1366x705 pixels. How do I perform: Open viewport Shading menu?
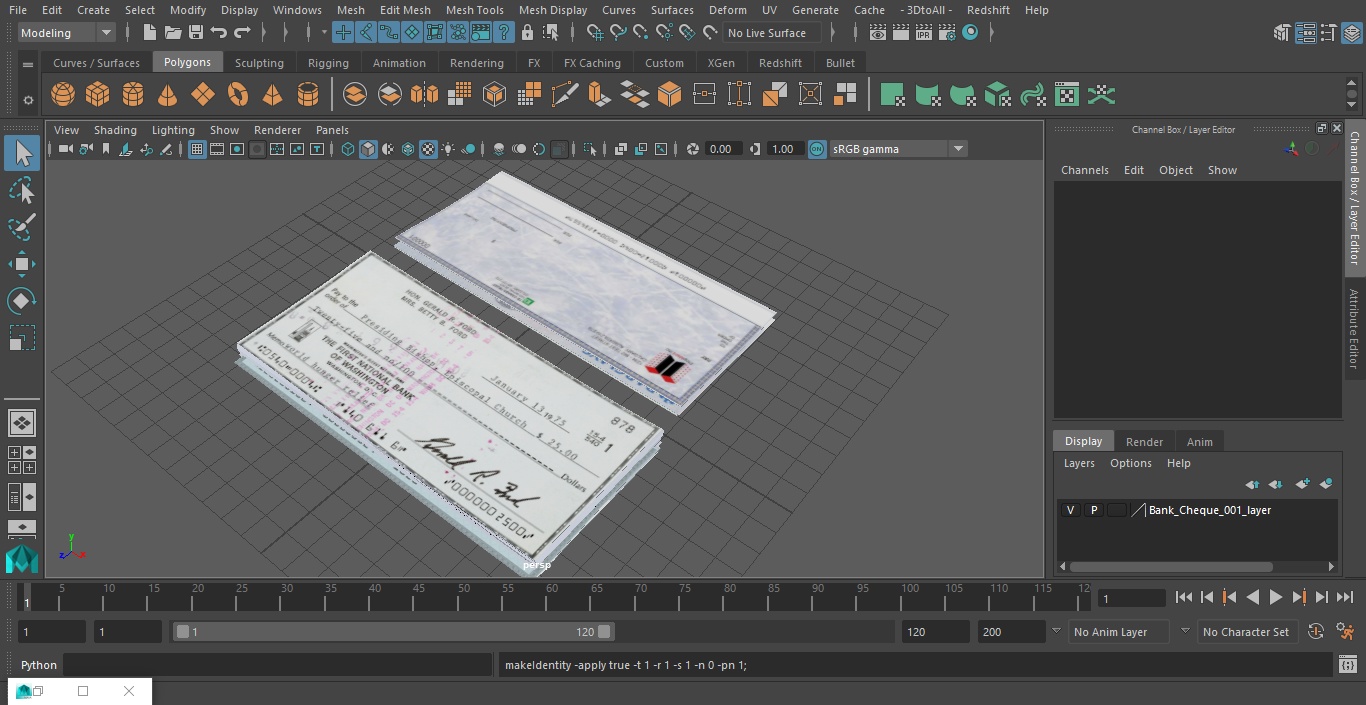click(x=115, y=130)
